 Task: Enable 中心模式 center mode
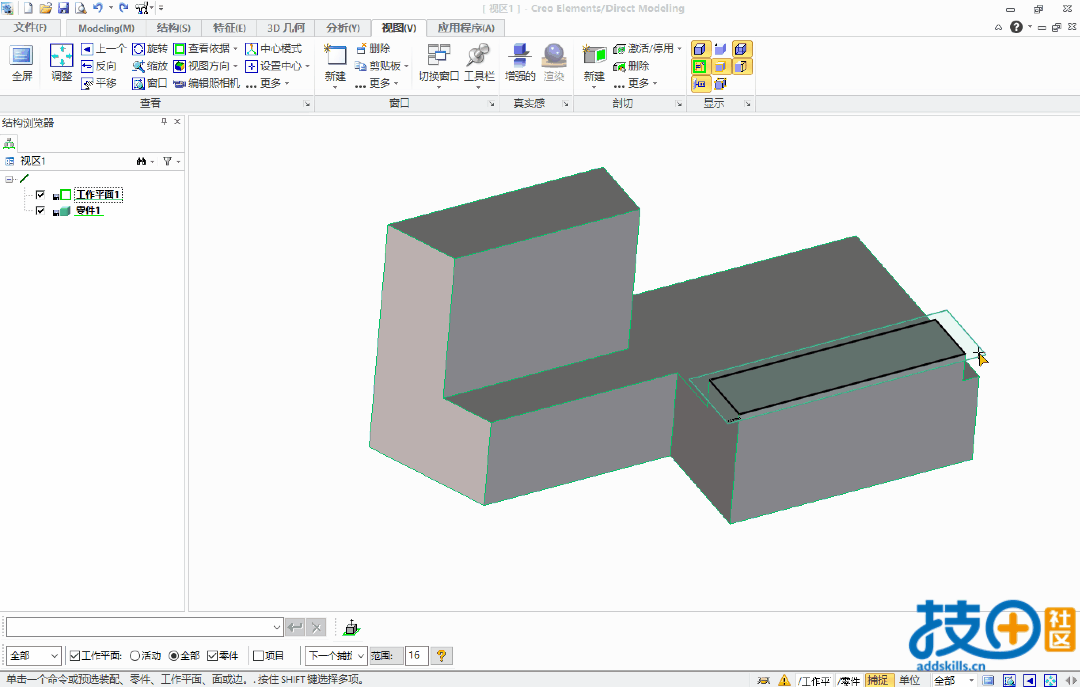(x=273, y=49)
